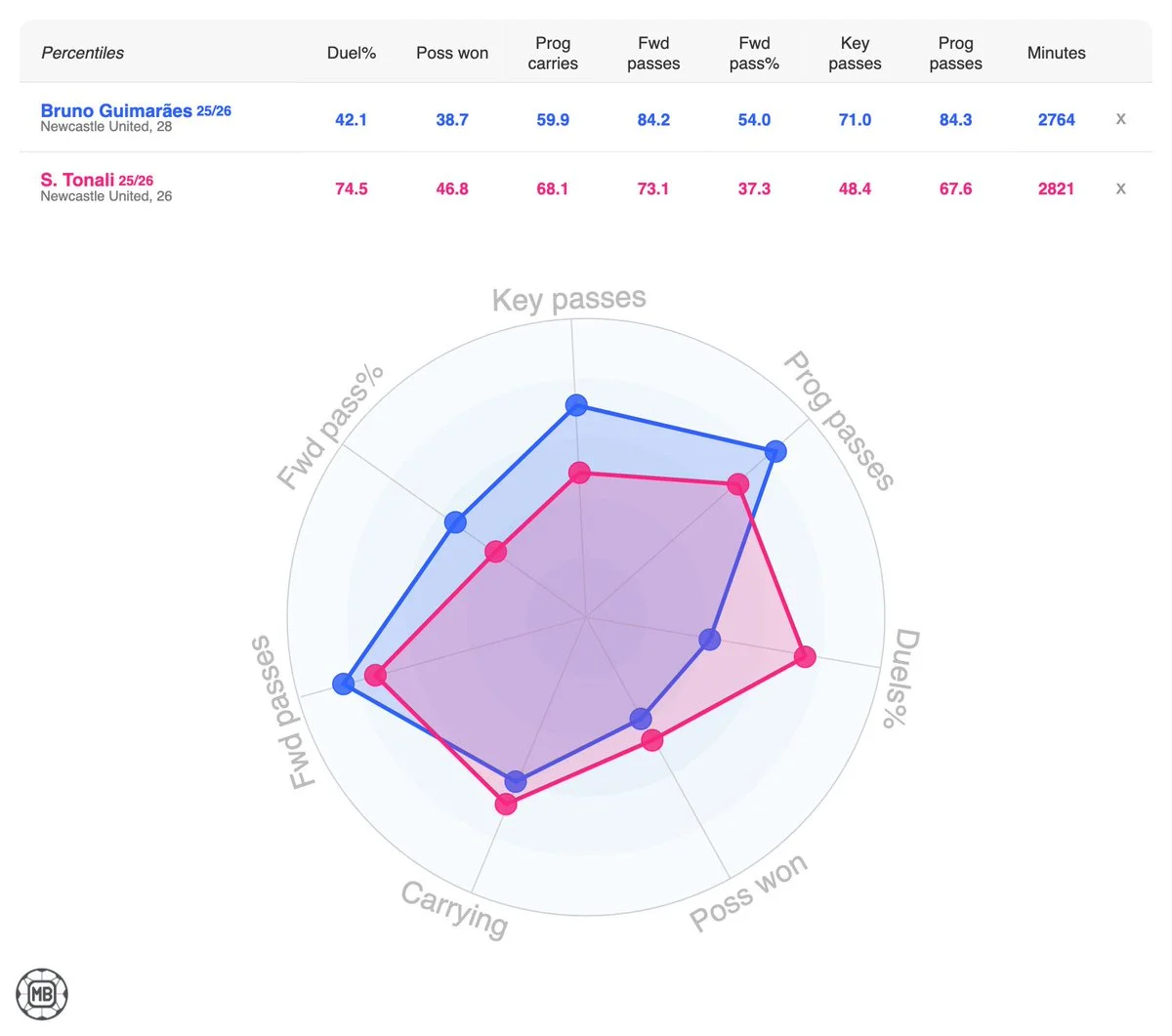Select blue Fwd pass% radar point
This screenshot has width=1172, height=1036.
[455, 522]
